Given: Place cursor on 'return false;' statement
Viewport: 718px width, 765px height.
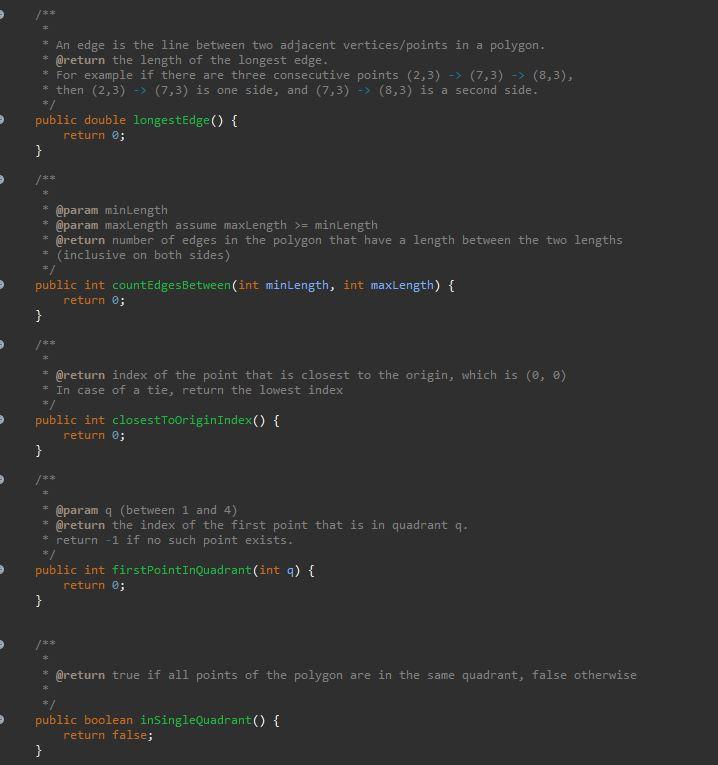Looking at the screenshot, I should pyautogui.click(x=108, y=735).
